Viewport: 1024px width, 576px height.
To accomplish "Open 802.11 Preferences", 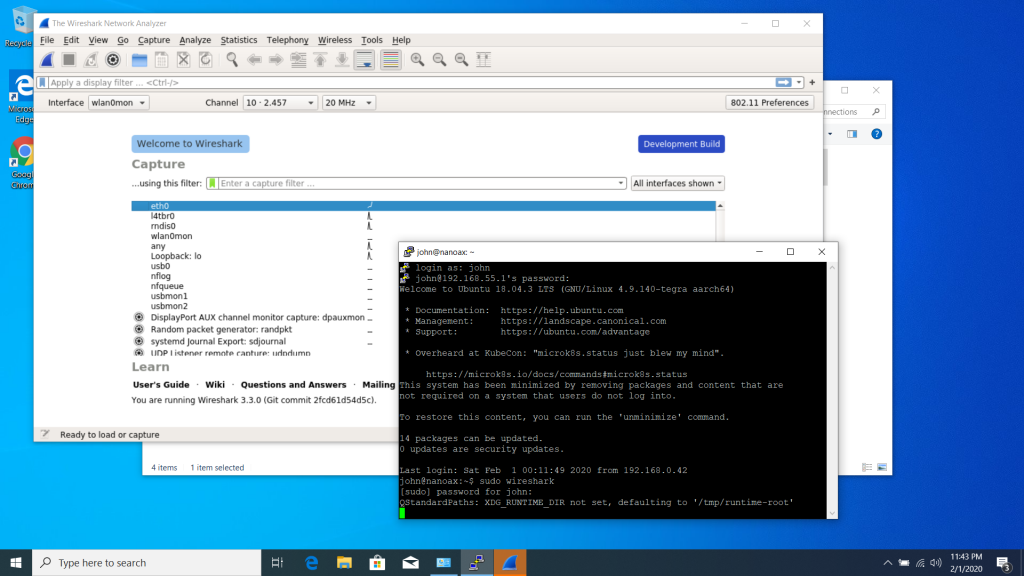I will click(769, 103).
